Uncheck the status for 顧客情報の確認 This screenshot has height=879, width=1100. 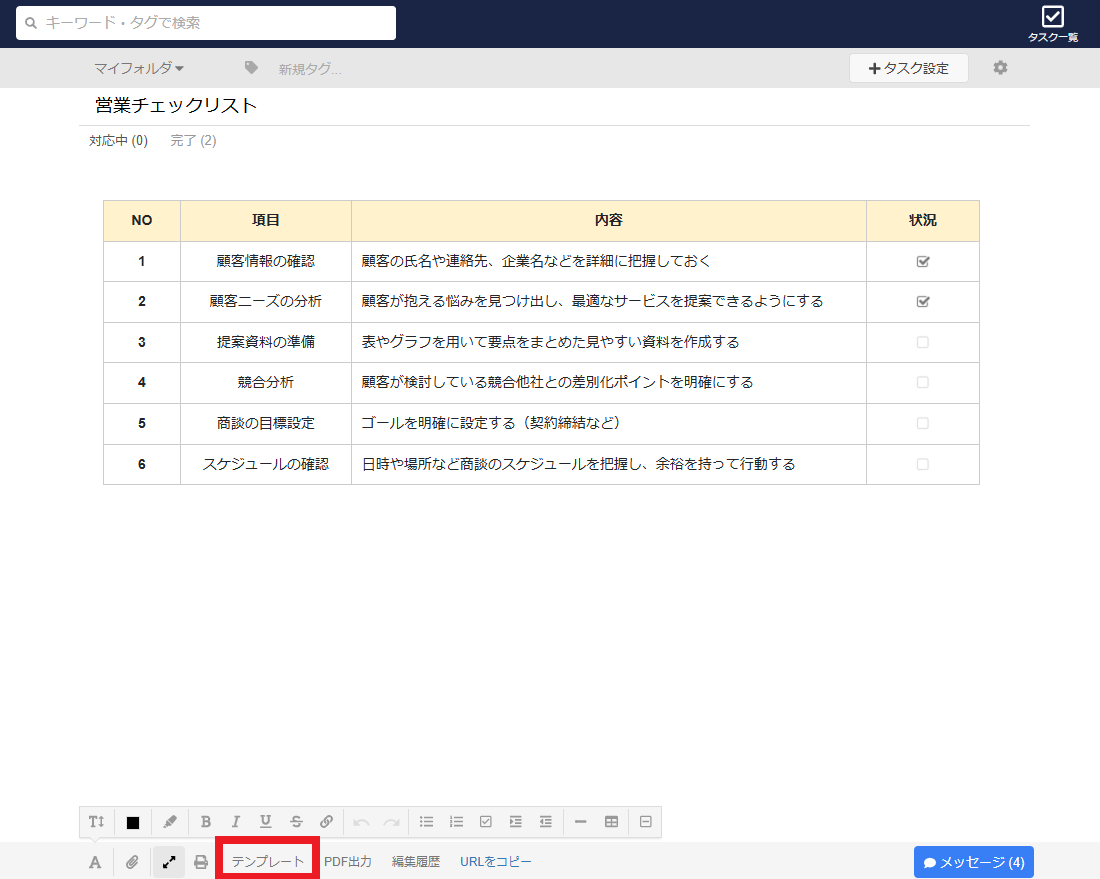922,261
